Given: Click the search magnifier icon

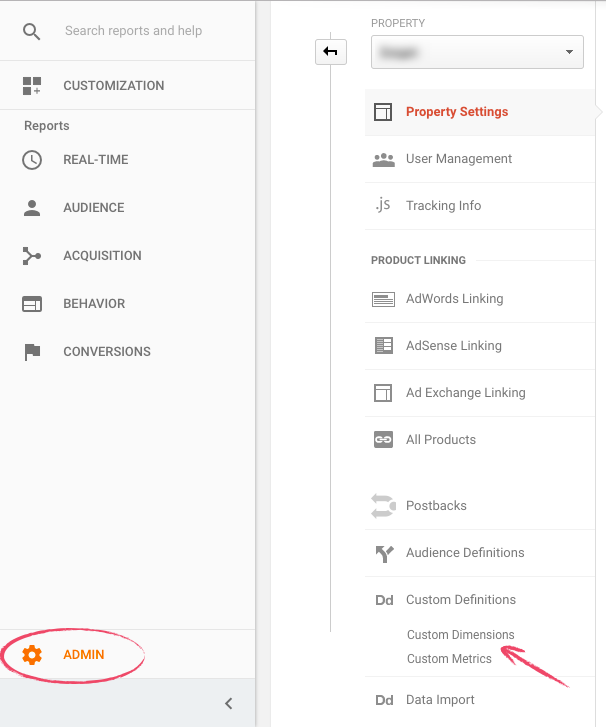Looking at the screenshot, I should click(x=32, y=32).
